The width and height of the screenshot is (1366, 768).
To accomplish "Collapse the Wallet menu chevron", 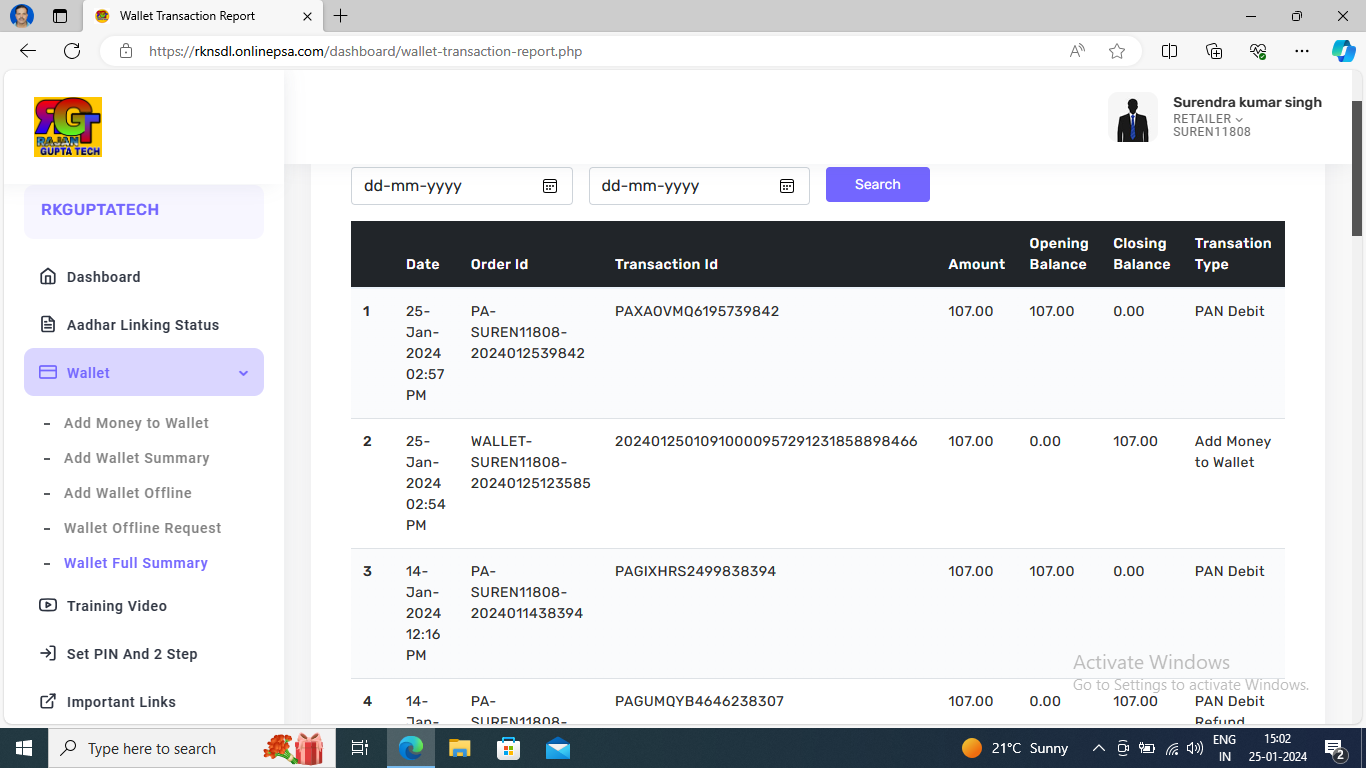I will [243, 373].
